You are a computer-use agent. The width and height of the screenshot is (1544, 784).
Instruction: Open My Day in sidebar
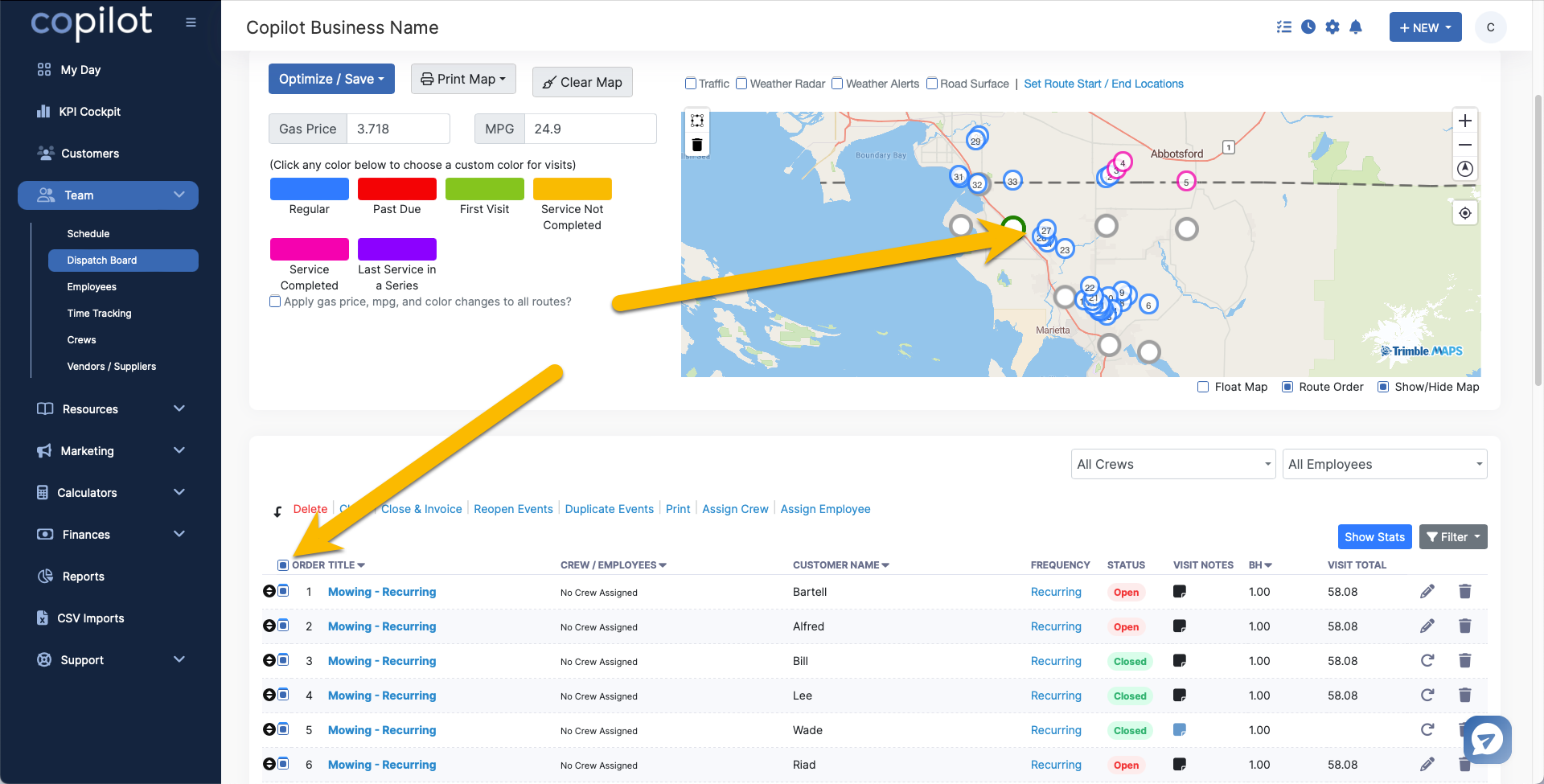click(80, 70)
